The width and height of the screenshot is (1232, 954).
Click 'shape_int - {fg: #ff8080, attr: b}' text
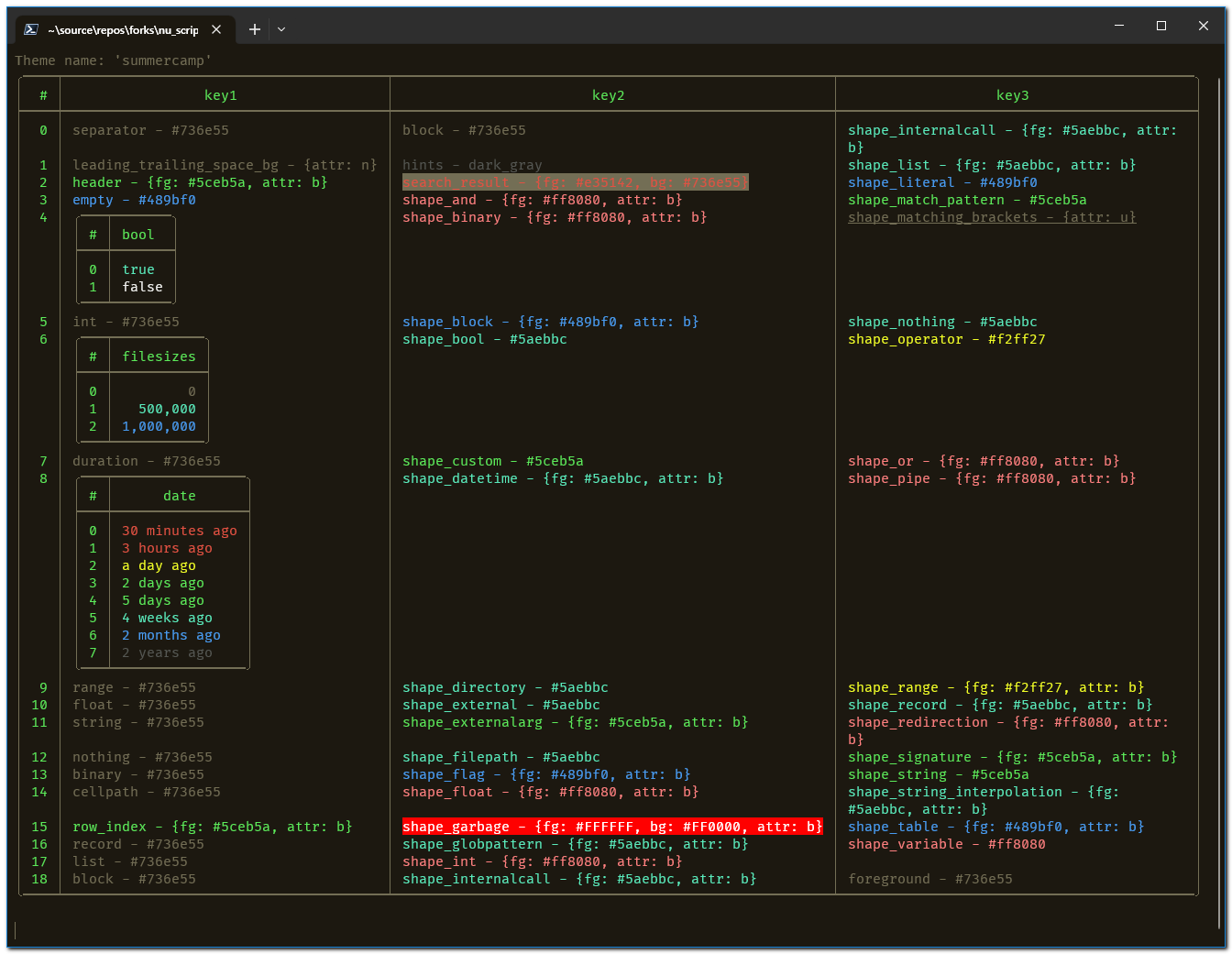coord(543,861)
